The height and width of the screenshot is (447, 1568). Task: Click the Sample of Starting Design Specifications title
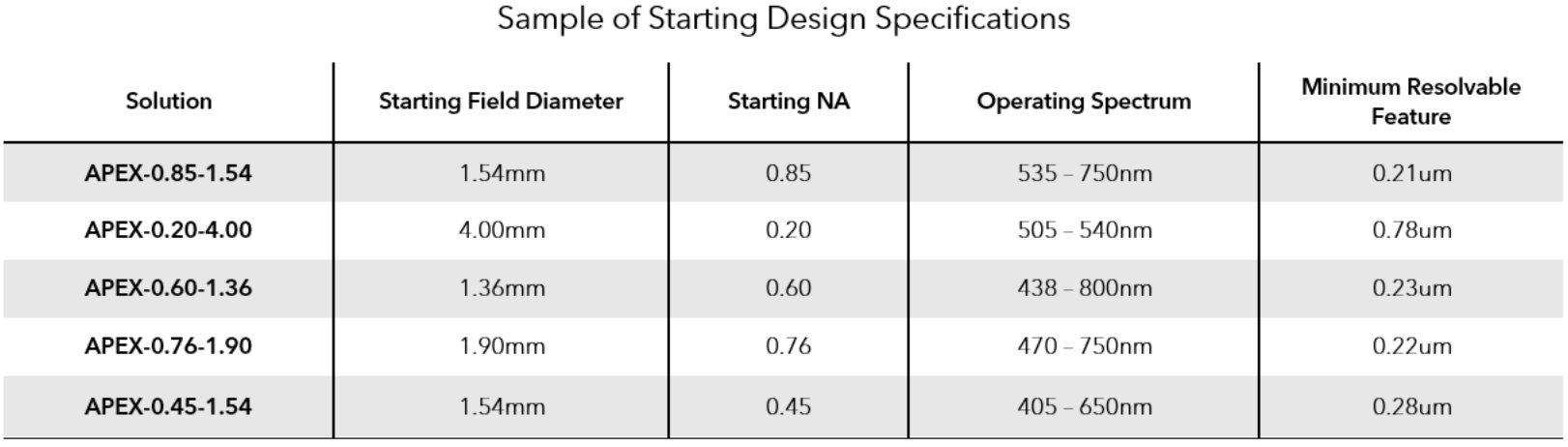pos(783,19)
